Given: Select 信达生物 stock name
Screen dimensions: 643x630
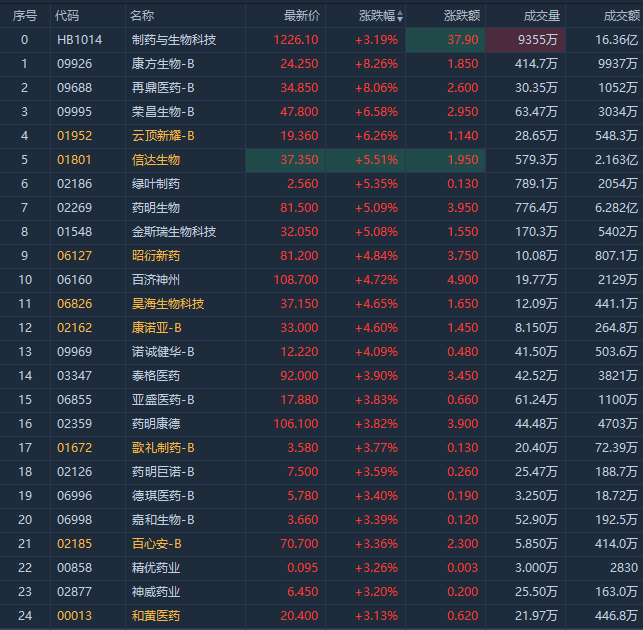Looking at the screenshot, I should tap(156, 160).
